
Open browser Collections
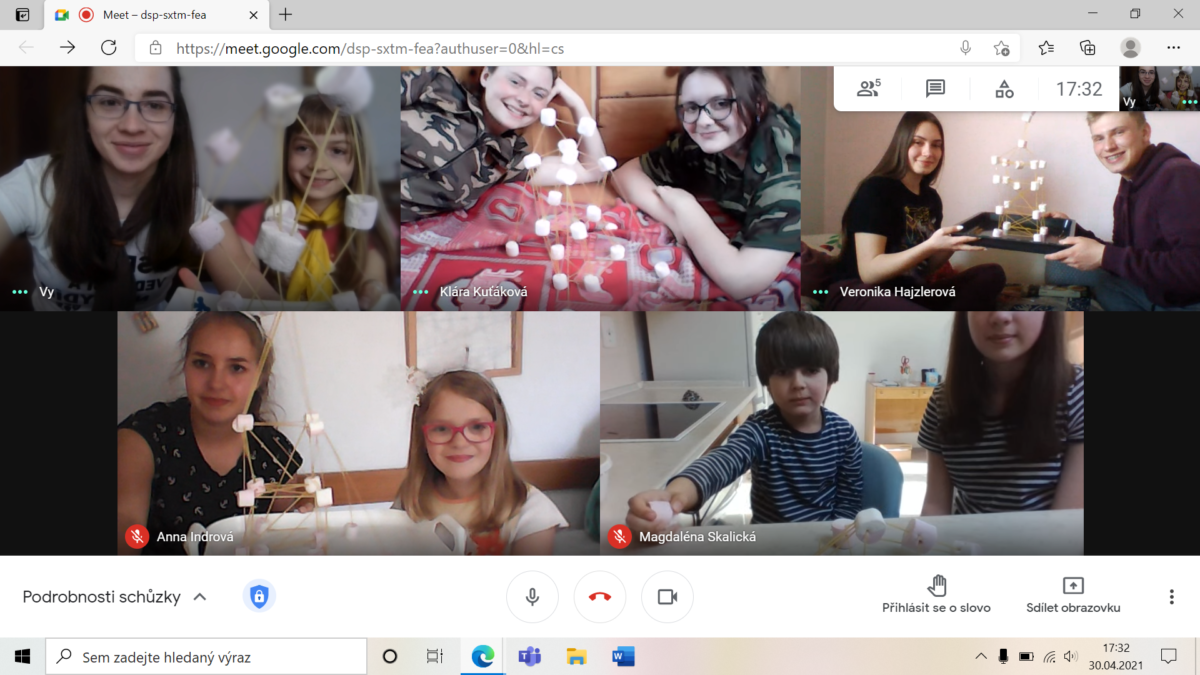[1088, 48]
